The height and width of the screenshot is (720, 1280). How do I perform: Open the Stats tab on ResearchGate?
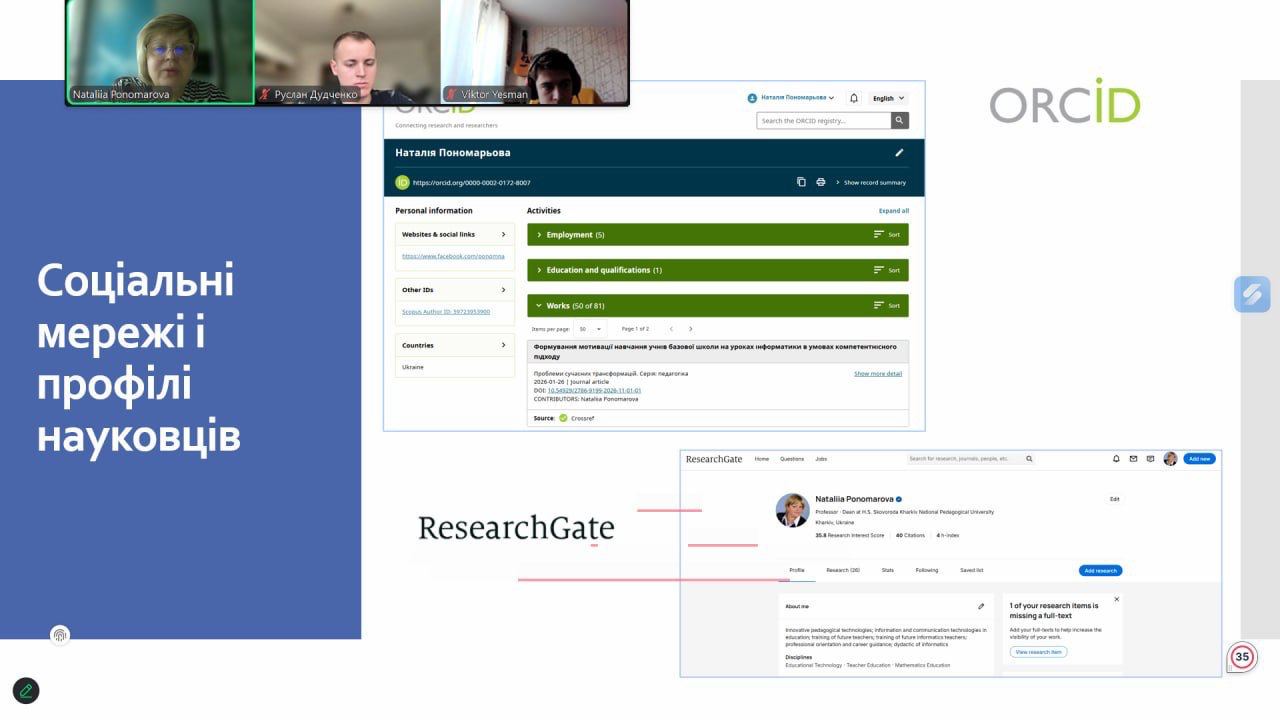pyautogui.click(x=887, y=570)
